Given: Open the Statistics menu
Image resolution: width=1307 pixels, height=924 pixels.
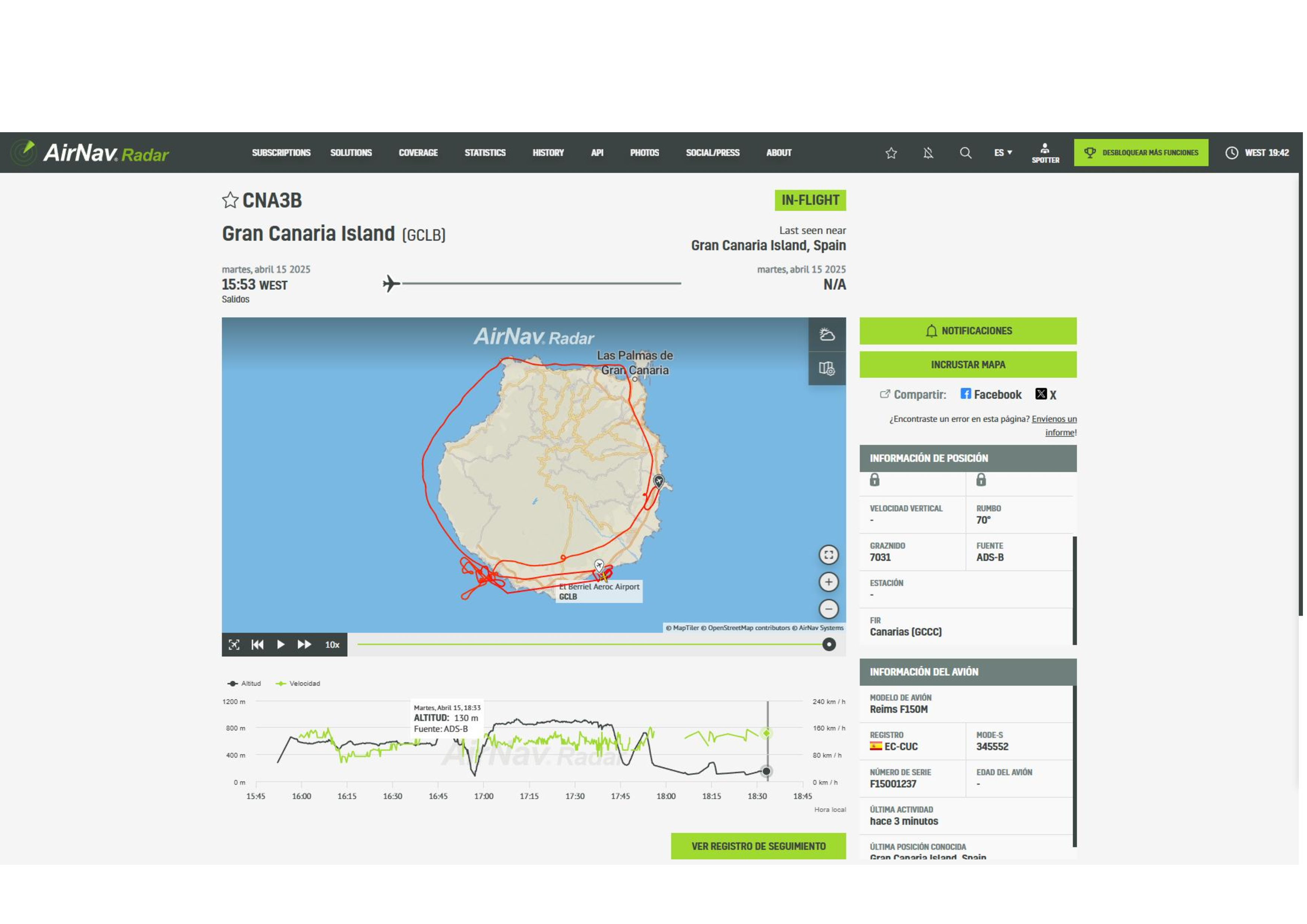Looking at the screenshot, I should click(485, 153).
